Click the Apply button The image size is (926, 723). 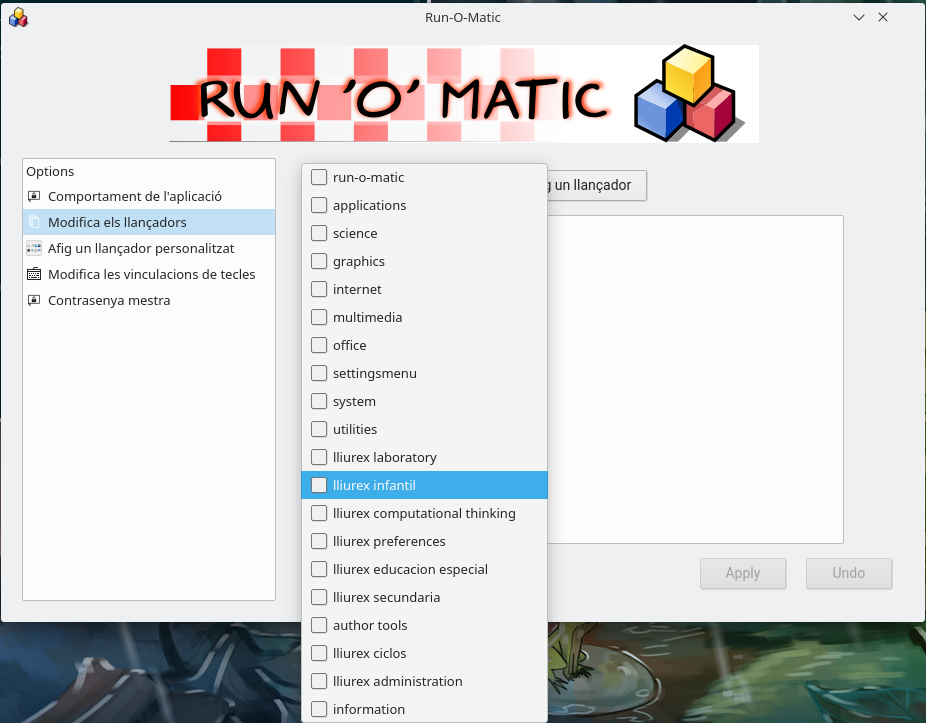[x=743, y=573]
